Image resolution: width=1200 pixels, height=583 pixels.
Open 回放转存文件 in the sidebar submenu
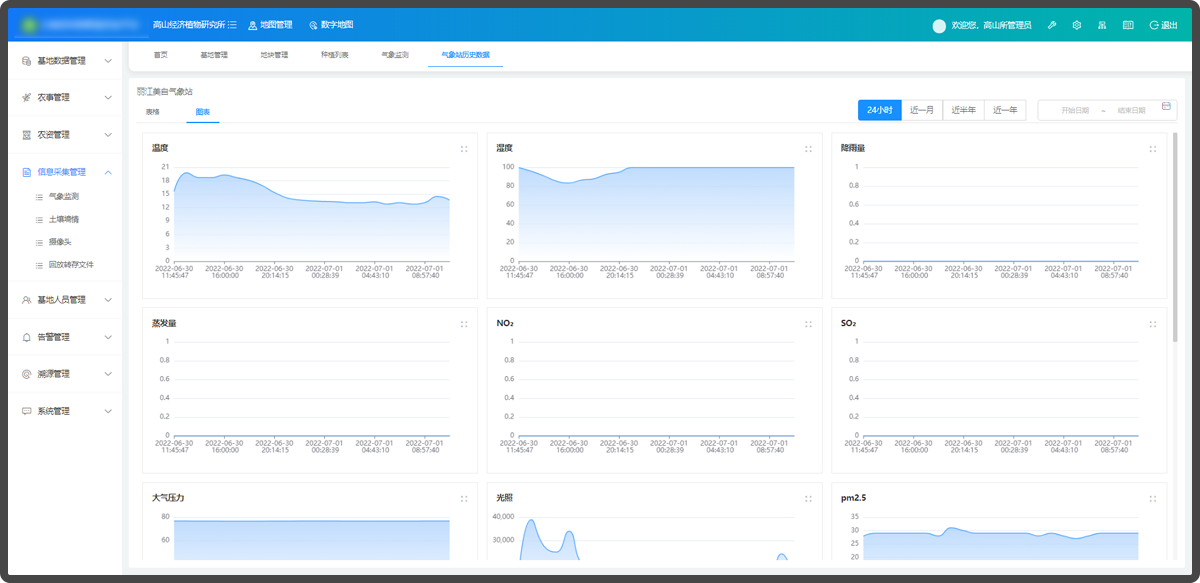point(71,265)
